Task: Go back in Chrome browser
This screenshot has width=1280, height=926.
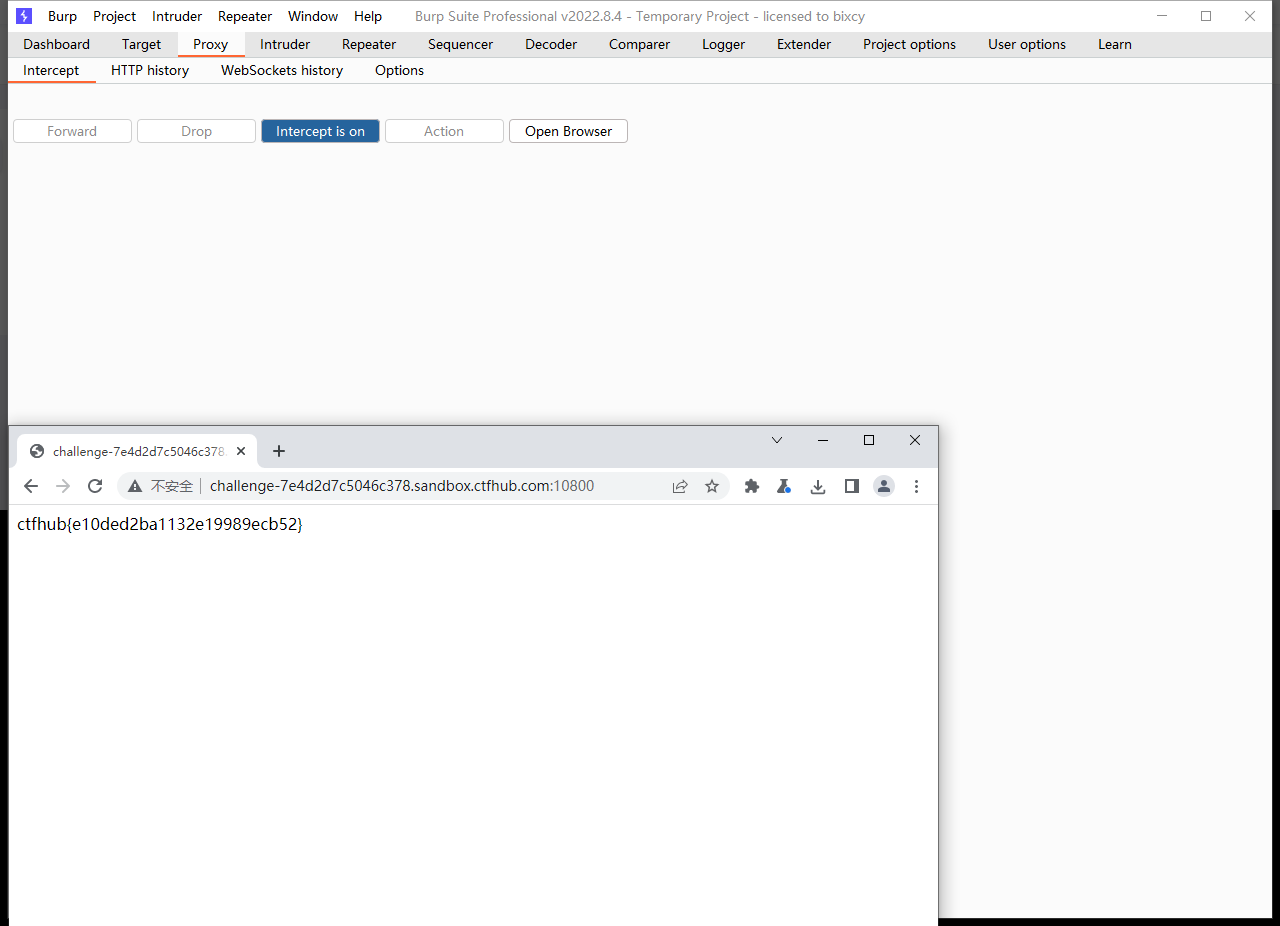Action: (31, 486)
